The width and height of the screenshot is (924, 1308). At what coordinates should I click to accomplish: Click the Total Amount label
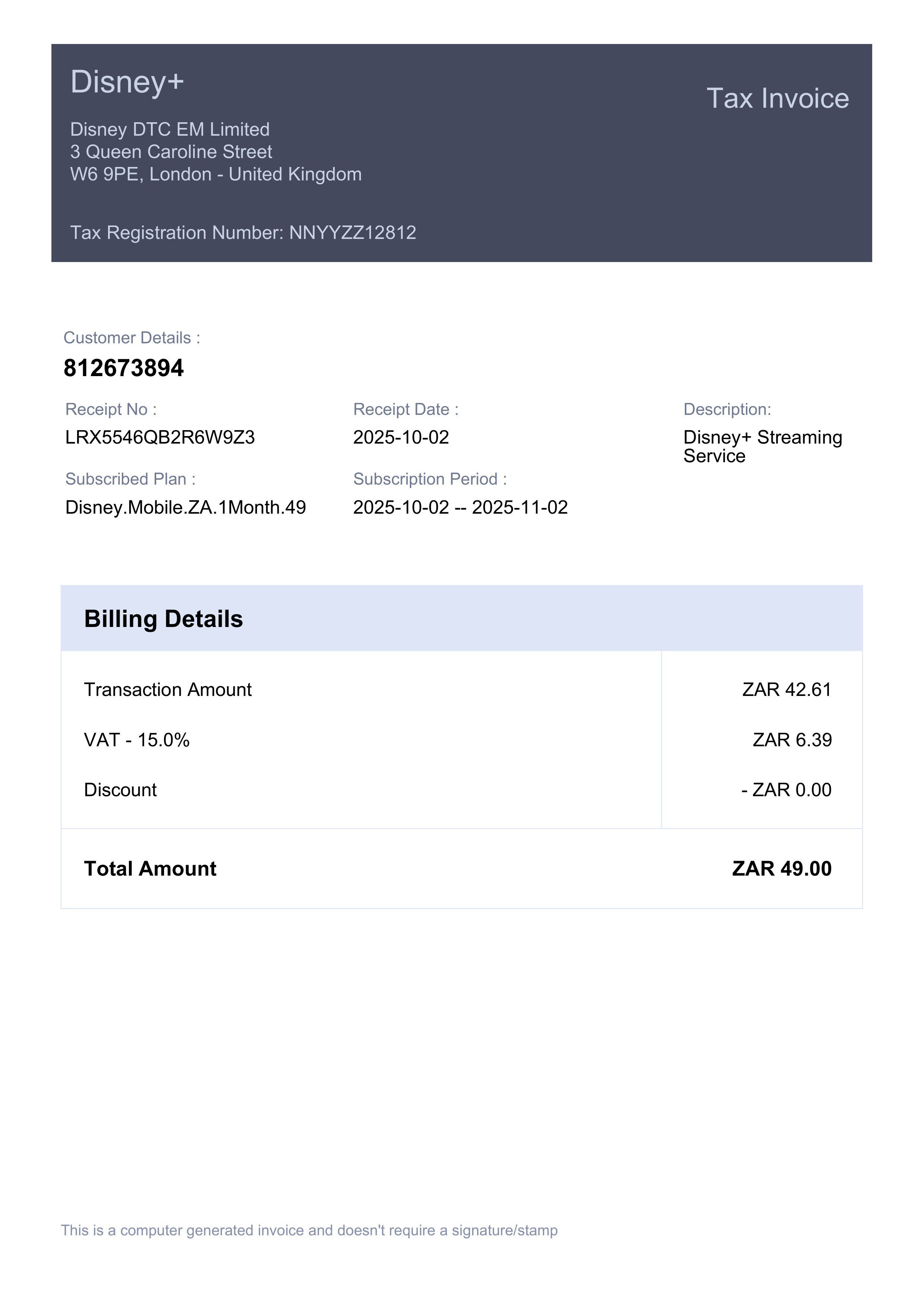tap(150, 869)
